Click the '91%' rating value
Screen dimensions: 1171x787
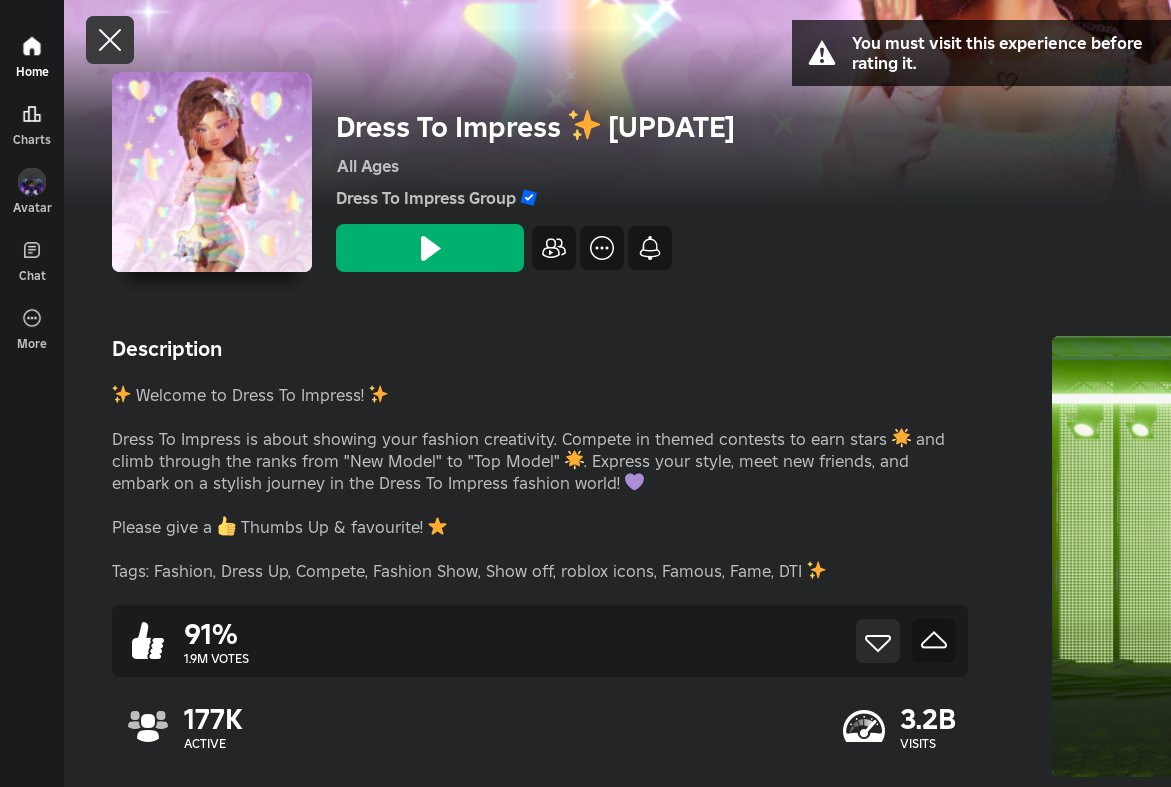[x=211, y=635]
